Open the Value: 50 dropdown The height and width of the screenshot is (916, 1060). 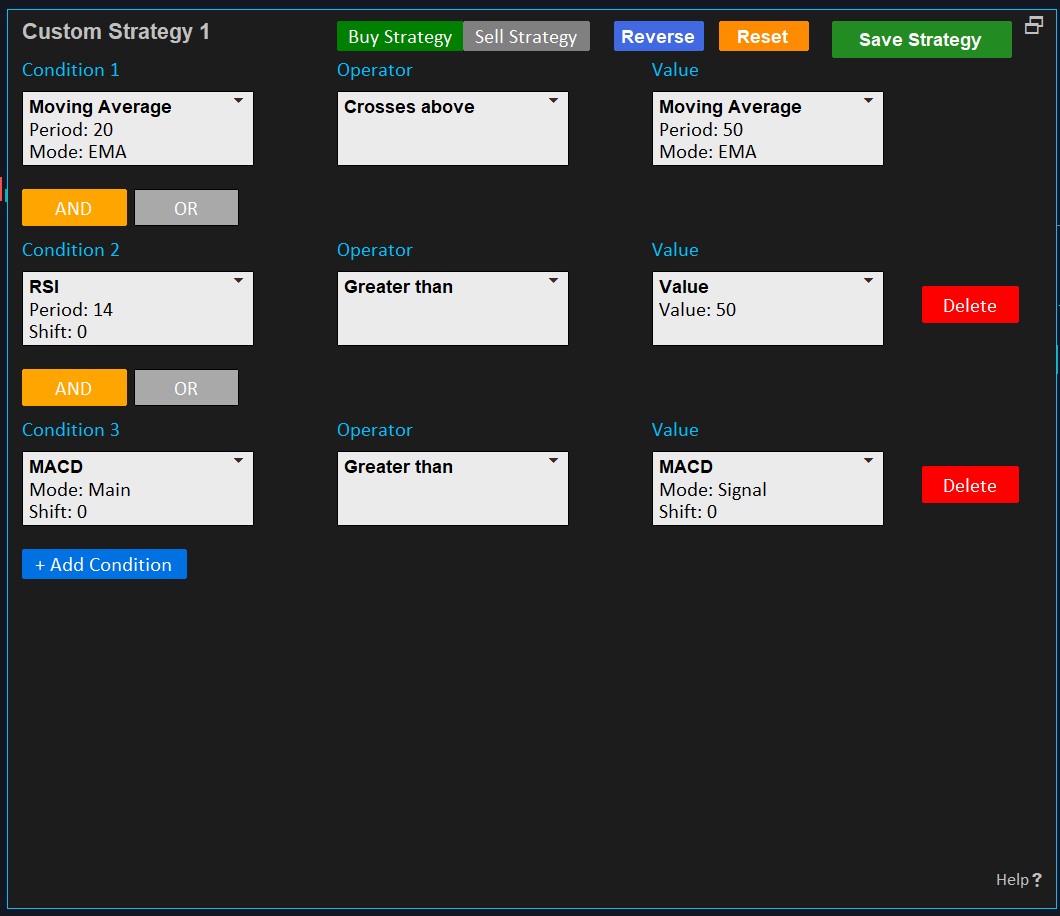tap(768, 309)
